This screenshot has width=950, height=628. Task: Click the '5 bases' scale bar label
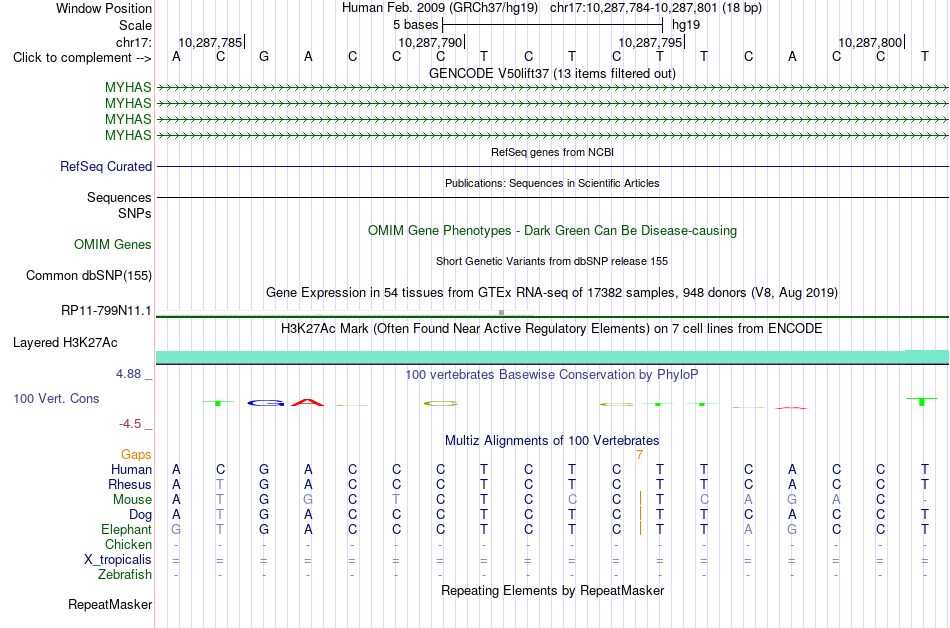click(x=415, y=25)
